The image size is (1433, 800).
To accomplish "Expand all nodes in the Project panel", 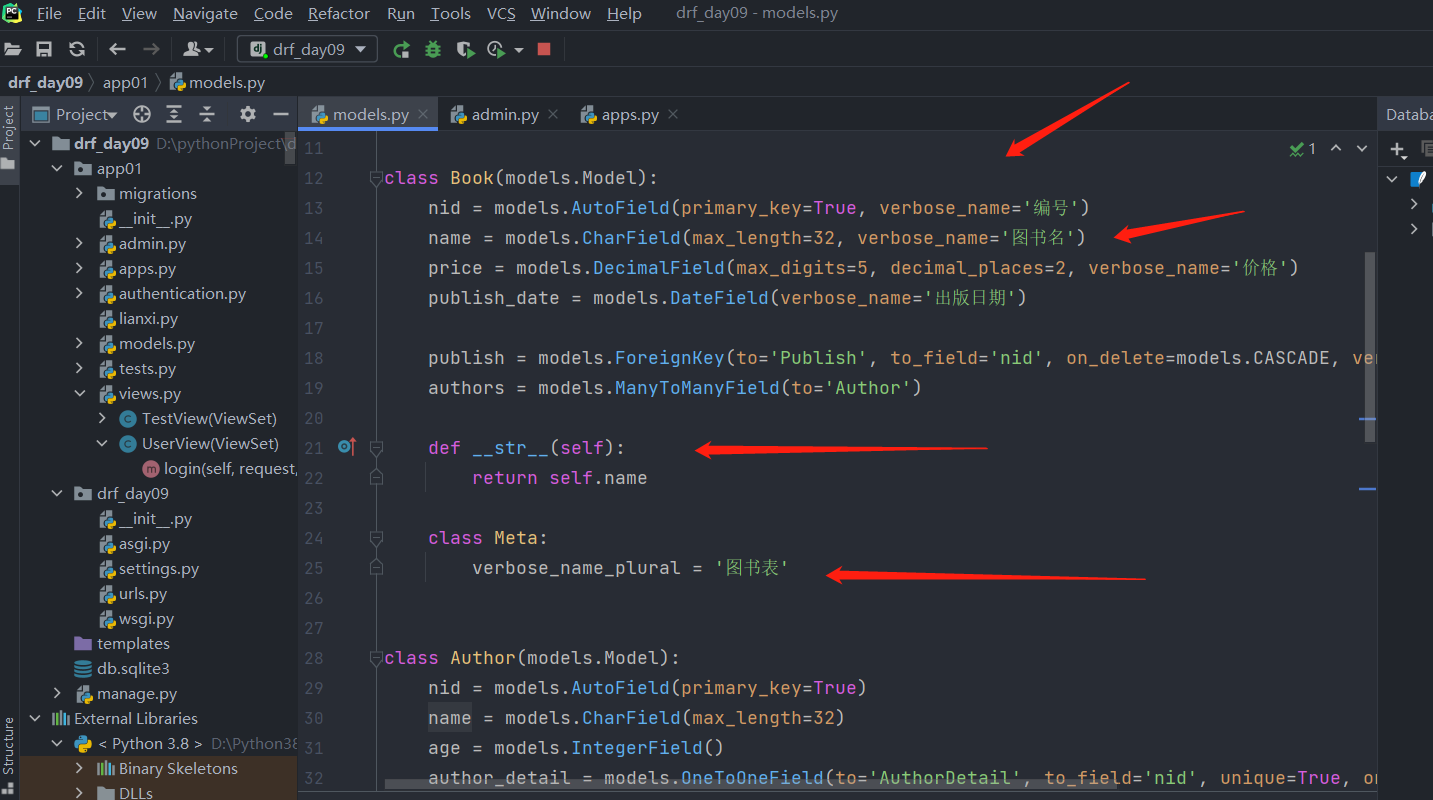I will (x=174, y=114).
